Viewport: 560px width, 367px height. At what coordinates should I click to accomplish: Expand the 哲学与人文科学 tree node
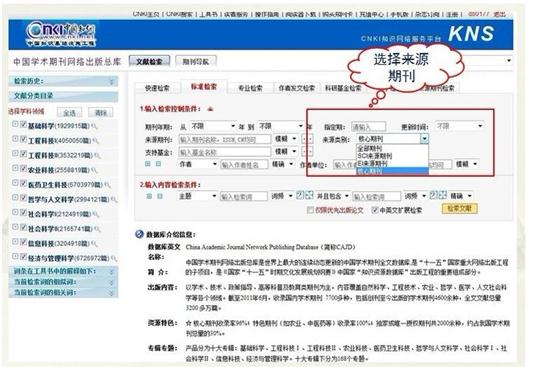(x=15, y=197)
